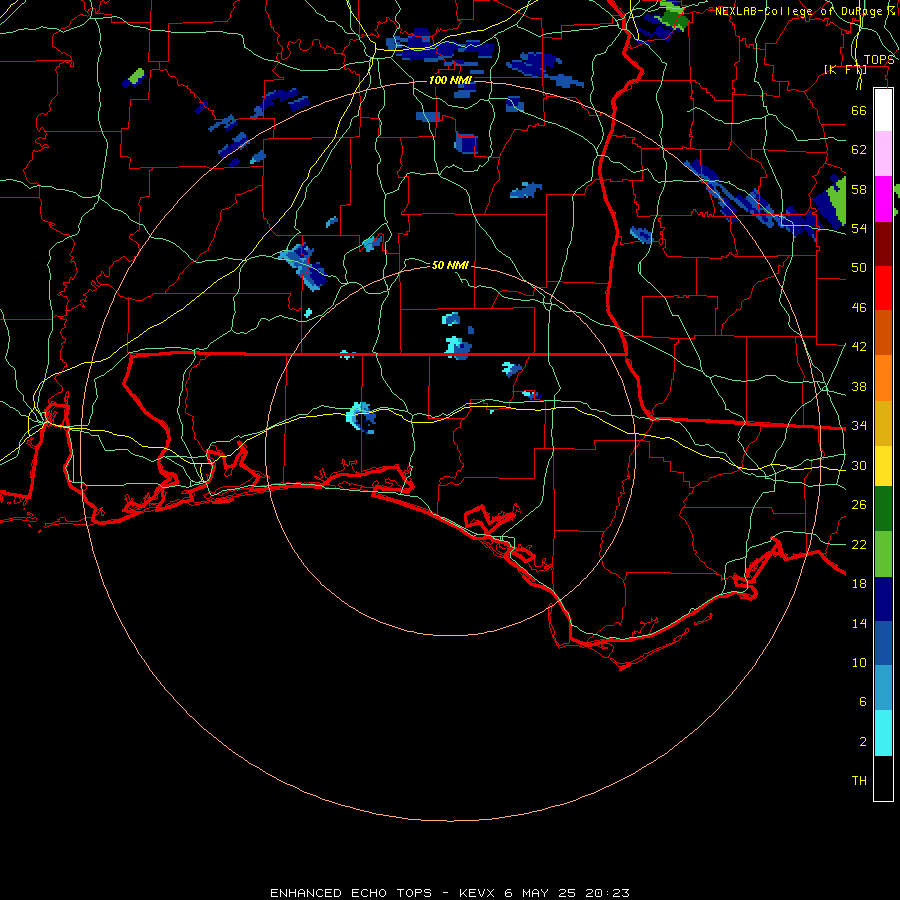
Task: Click the bright red 50 kft legend swatch
Action: pos(883,288)
